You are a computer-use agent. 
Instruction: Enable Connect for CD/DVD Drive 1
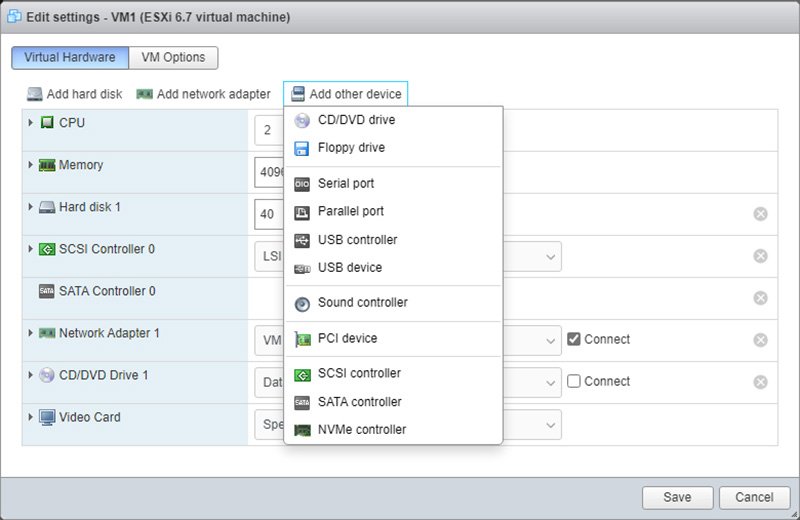point(573,381)
